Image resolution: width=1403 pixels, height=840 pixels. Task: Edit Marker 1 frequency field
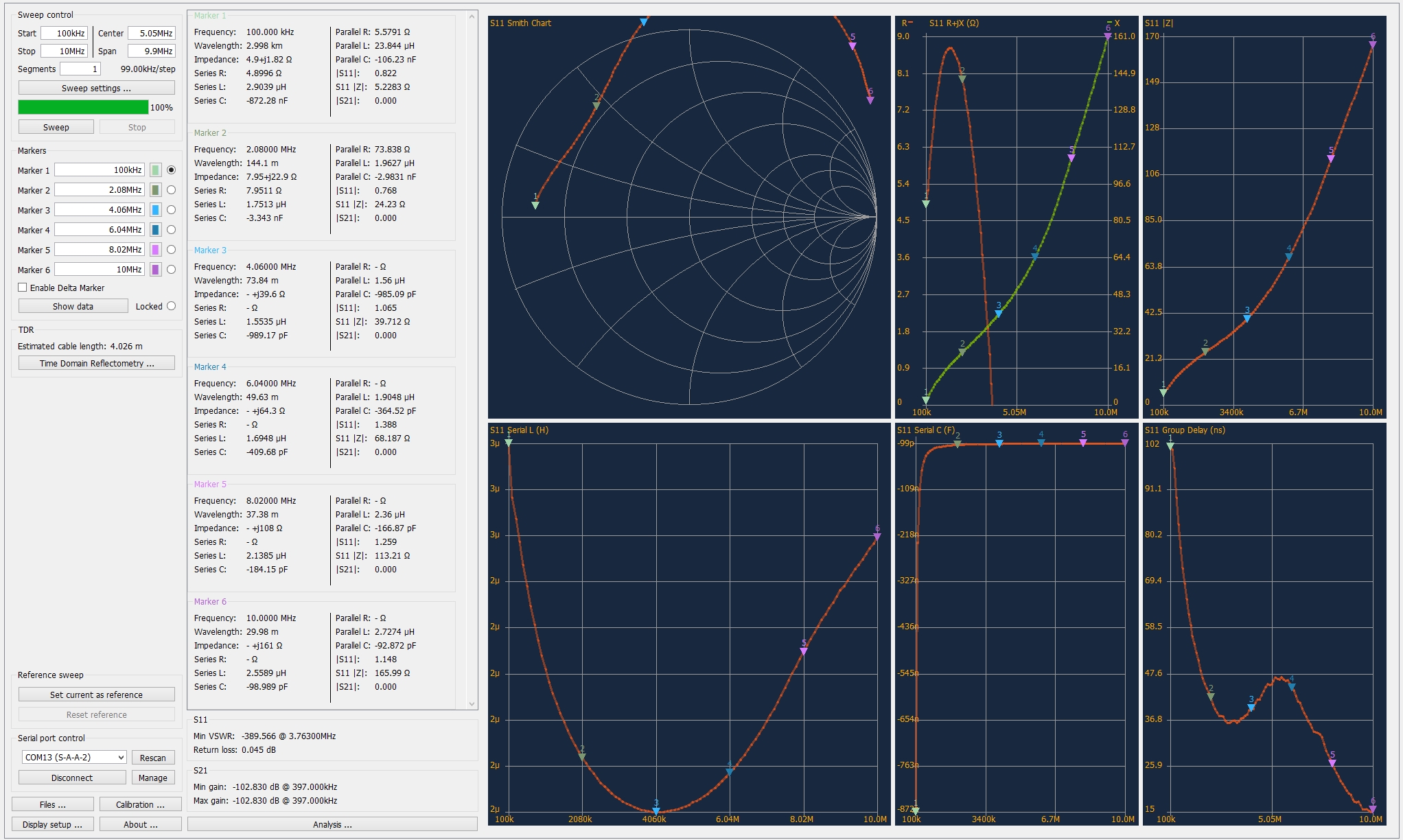click(x=100, y=170)
